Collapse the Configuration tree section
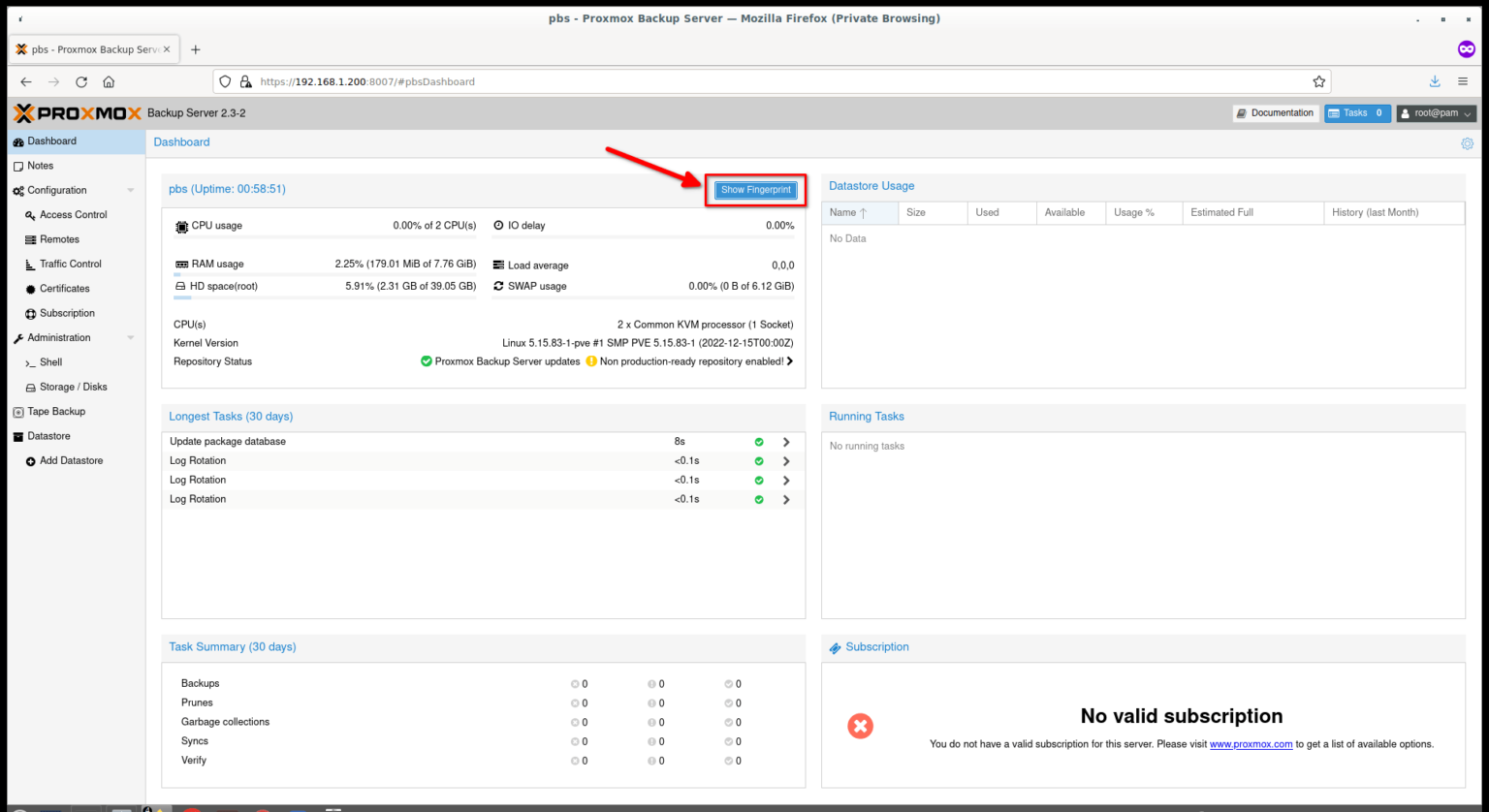1489x812 pixels. (x=131, y=191)
